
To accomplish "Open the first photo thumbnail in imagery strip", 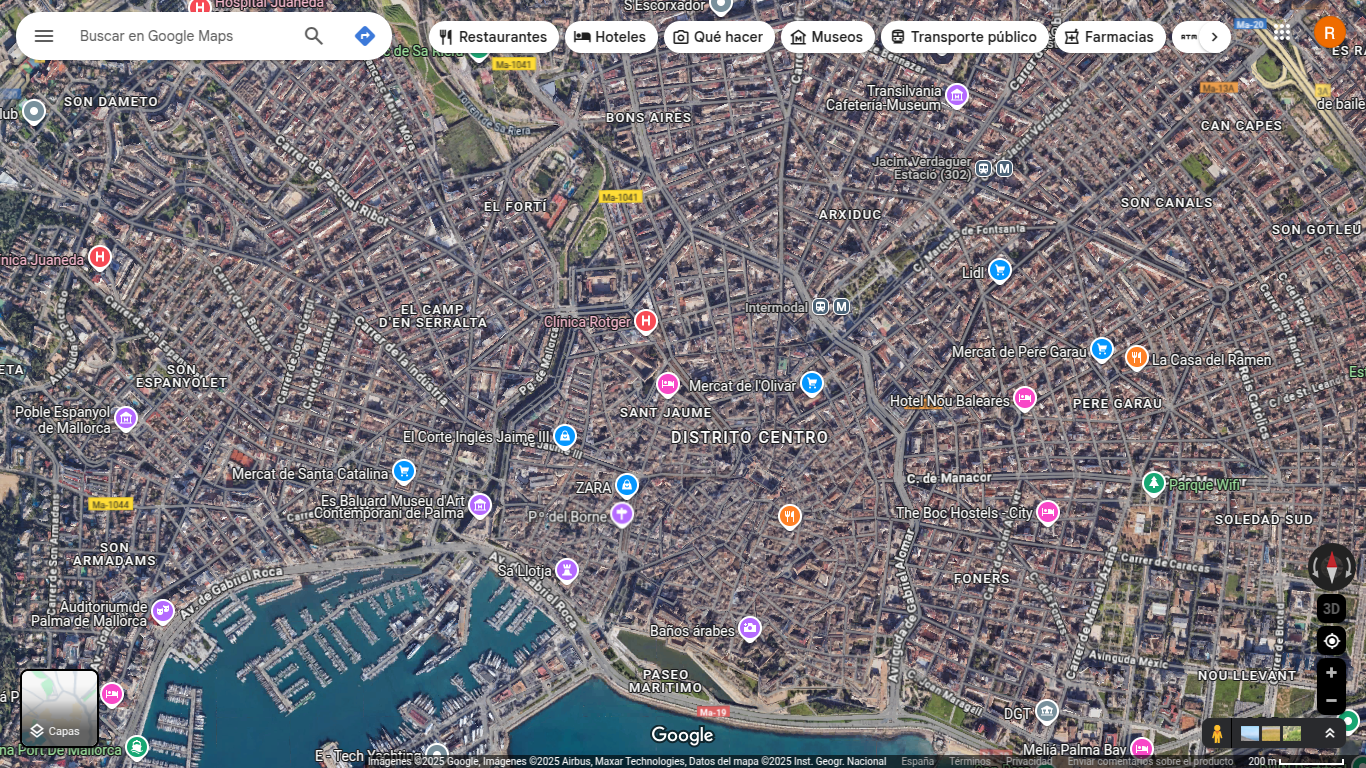I will coord(1250,733).
